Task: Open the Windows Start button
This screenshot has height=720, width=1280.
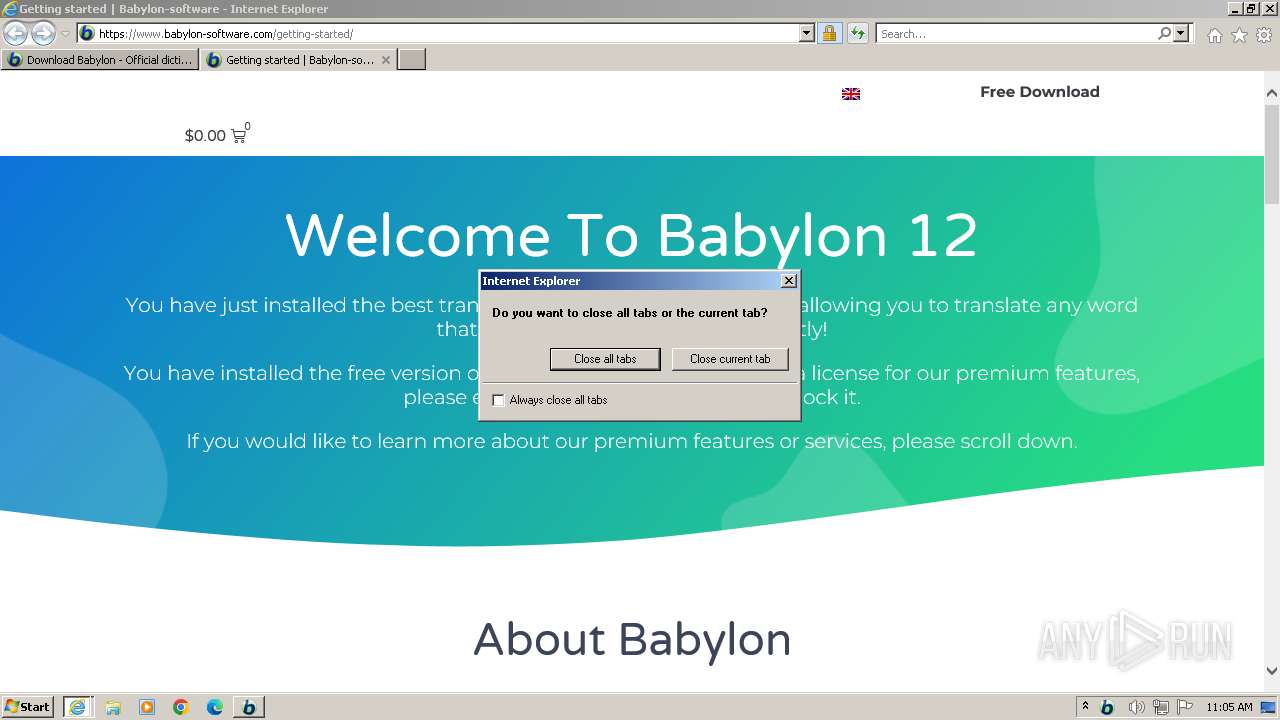Action: [x=28, y=707]
